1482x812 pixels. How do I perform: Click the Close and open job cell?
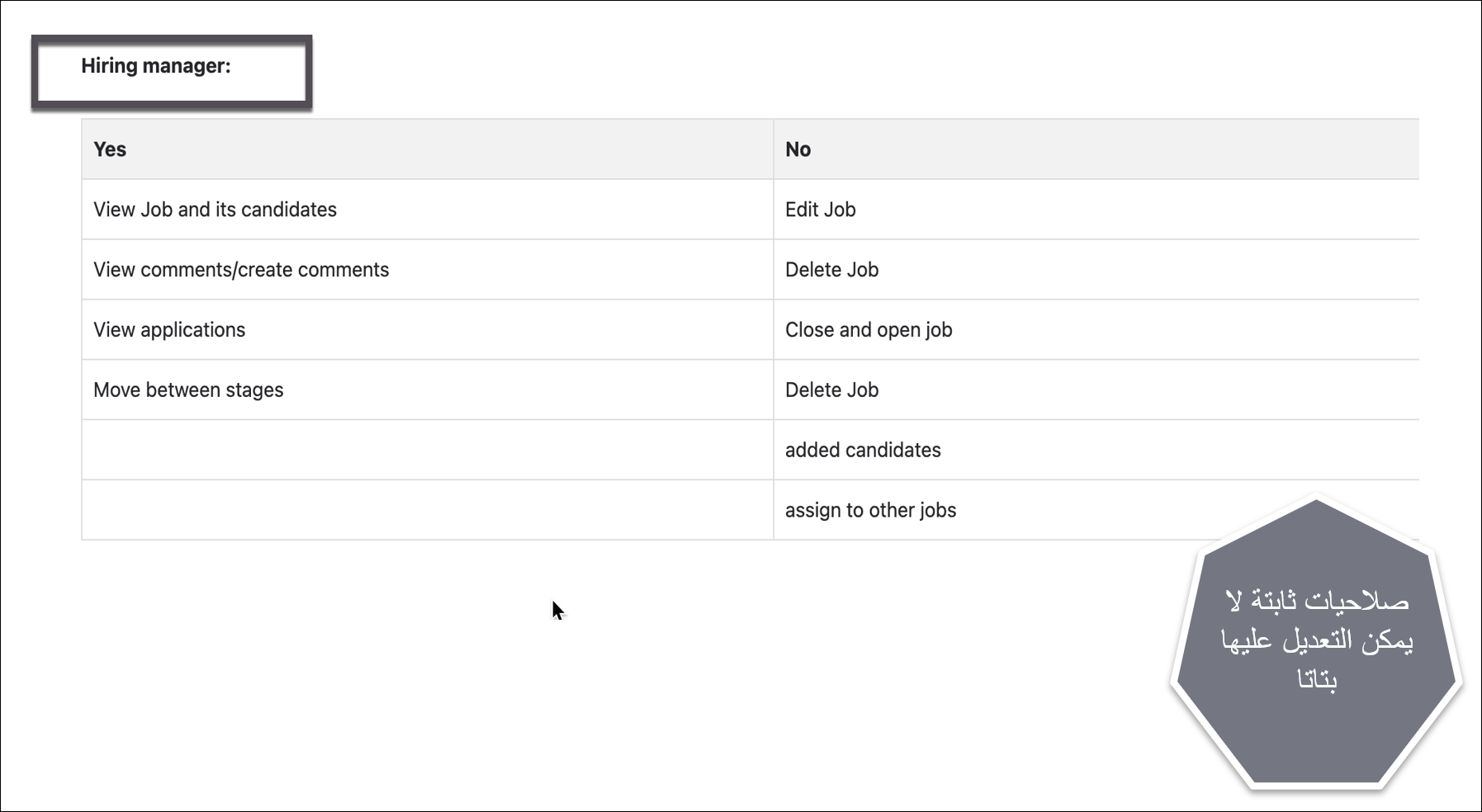pyautogui.click(x=869, y=330)
